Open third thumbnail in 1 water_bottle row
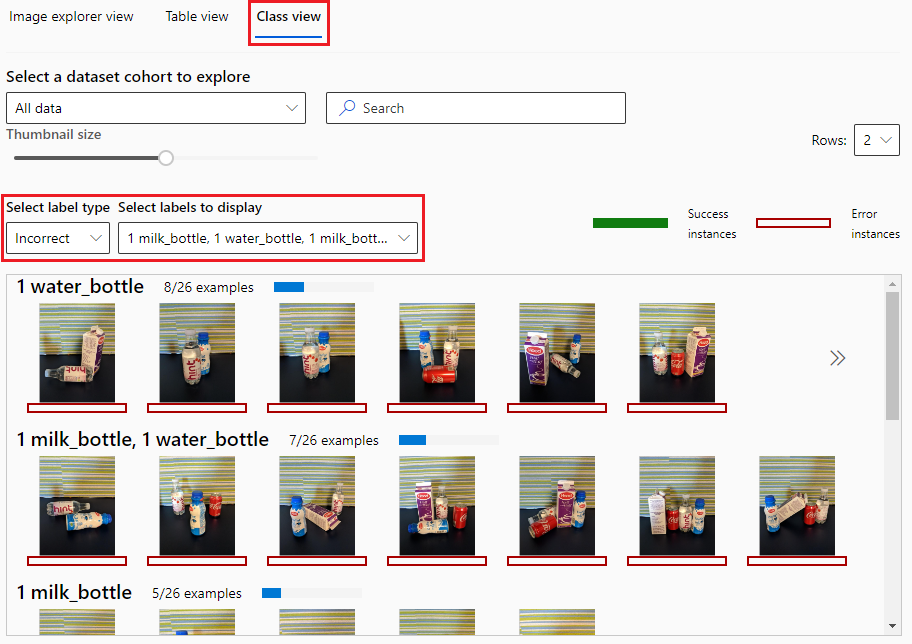The image size is (912, 644). click(317, 353)
